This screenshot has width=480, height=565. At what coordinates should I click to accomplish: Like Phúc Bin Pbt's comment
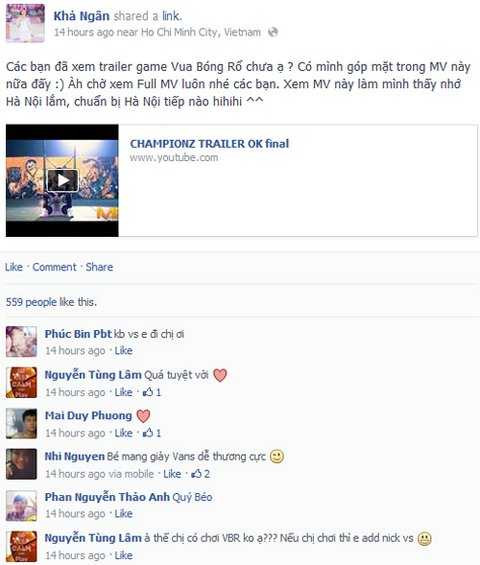[123, 350]
